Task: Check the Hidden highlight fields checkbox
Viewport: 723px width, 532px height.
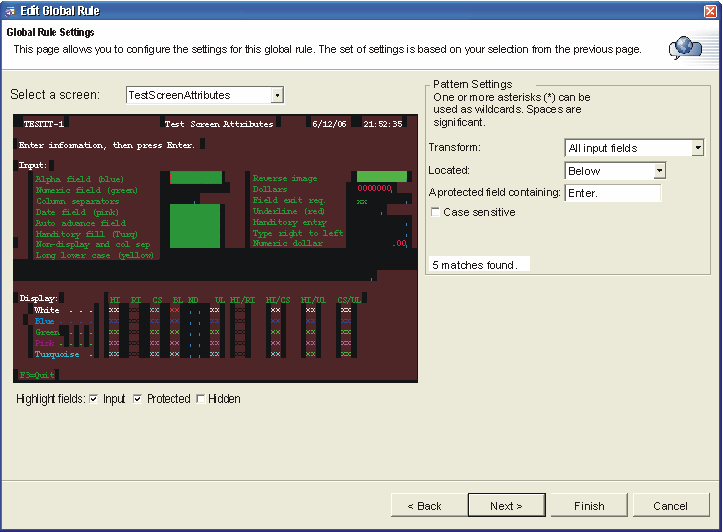Action: (x=200, y=399)
